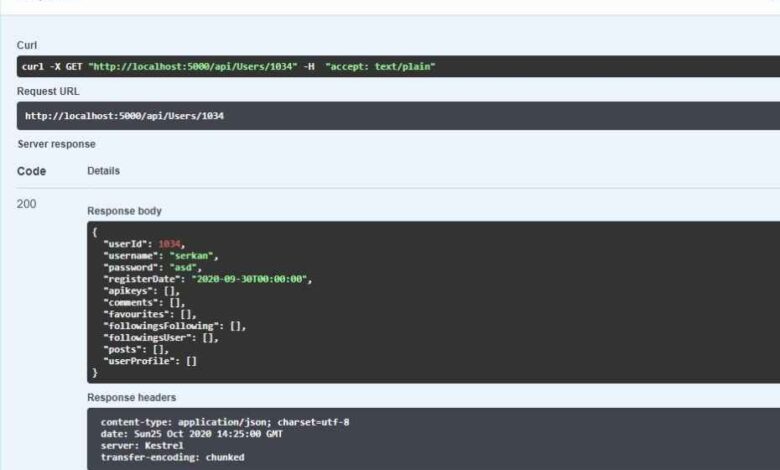Select the curl command text
780x470 pixels.
pos(228,67)
